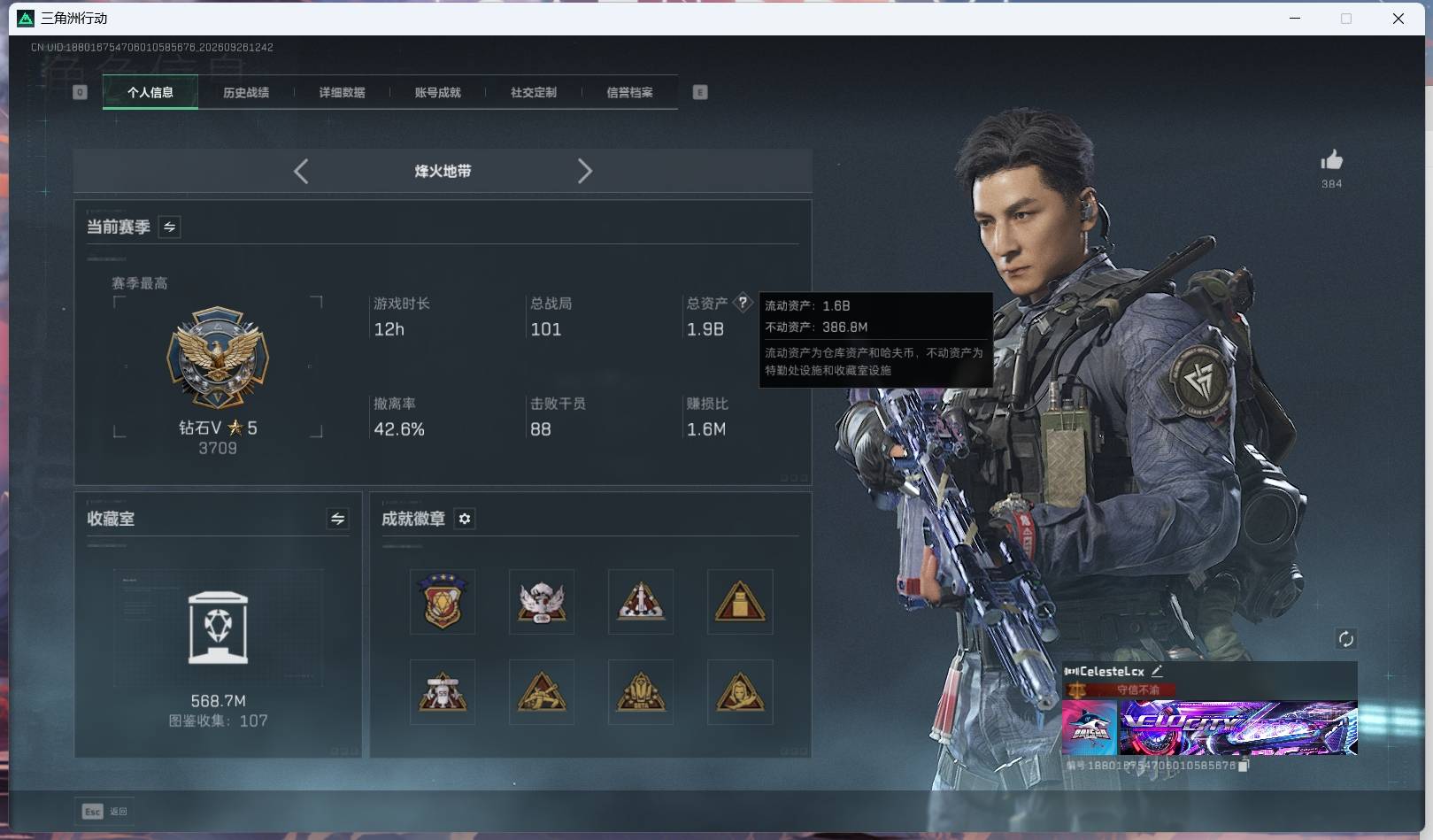Viewport: 1433px width, 840px height.
Task: Click the diamond rank eagle emblem
Action: click(218, 358)
